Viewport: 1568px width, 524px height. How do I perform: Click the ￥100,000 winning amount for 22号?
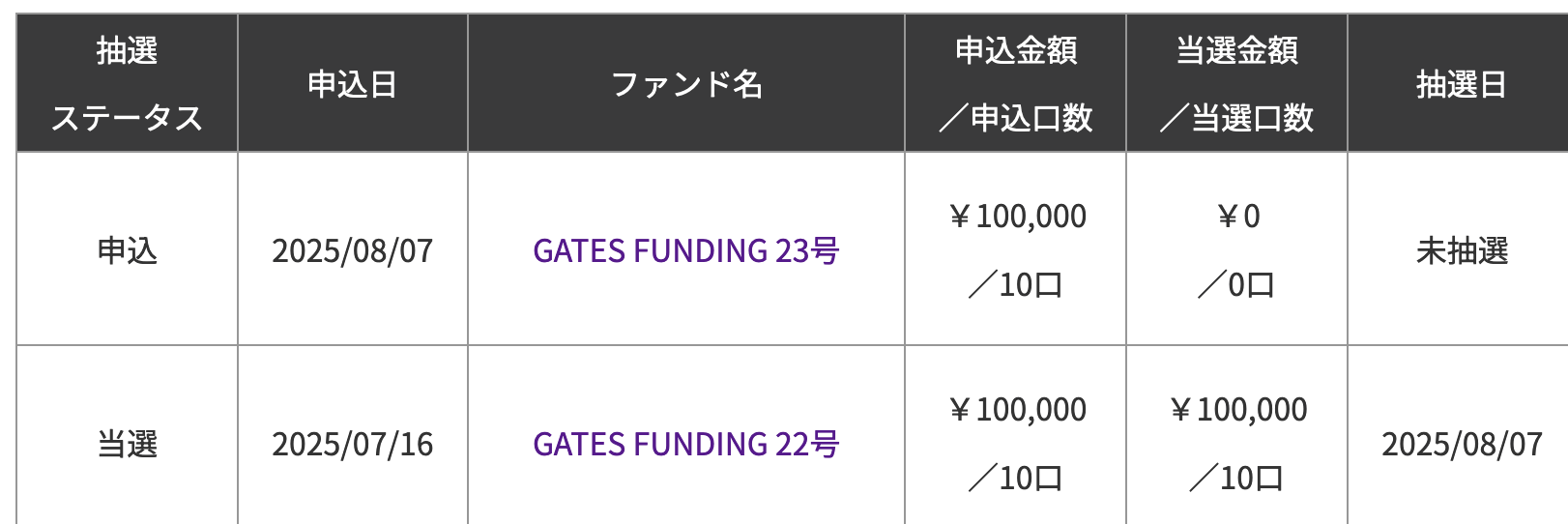(1238, 409)
